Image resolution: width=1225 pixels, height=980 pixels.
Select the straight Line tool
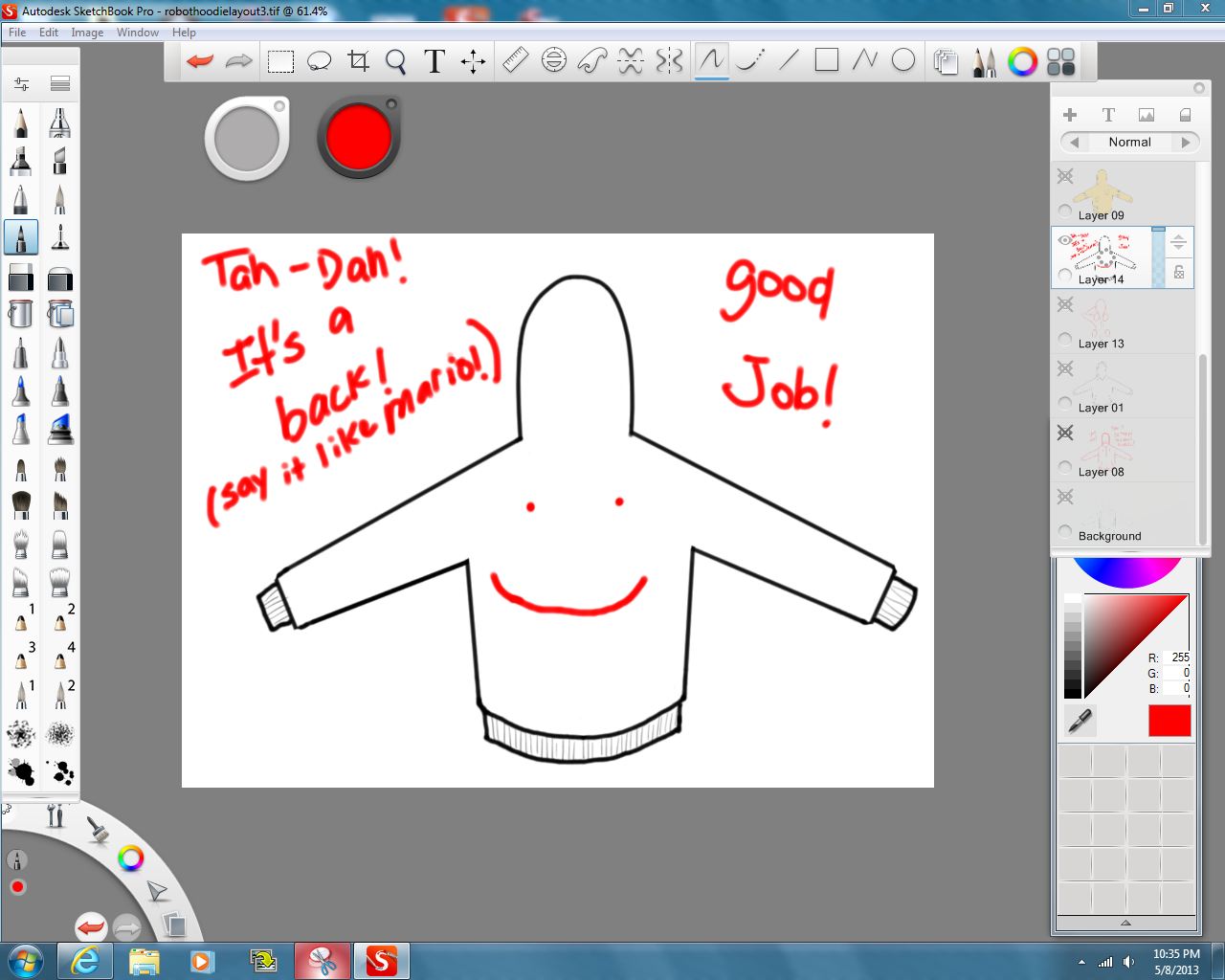tap(788, 60)
